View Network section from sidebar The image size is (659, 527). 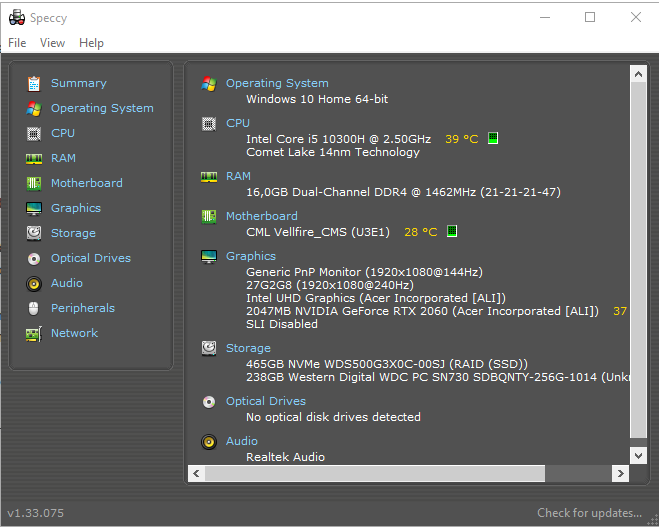[74, 333]
